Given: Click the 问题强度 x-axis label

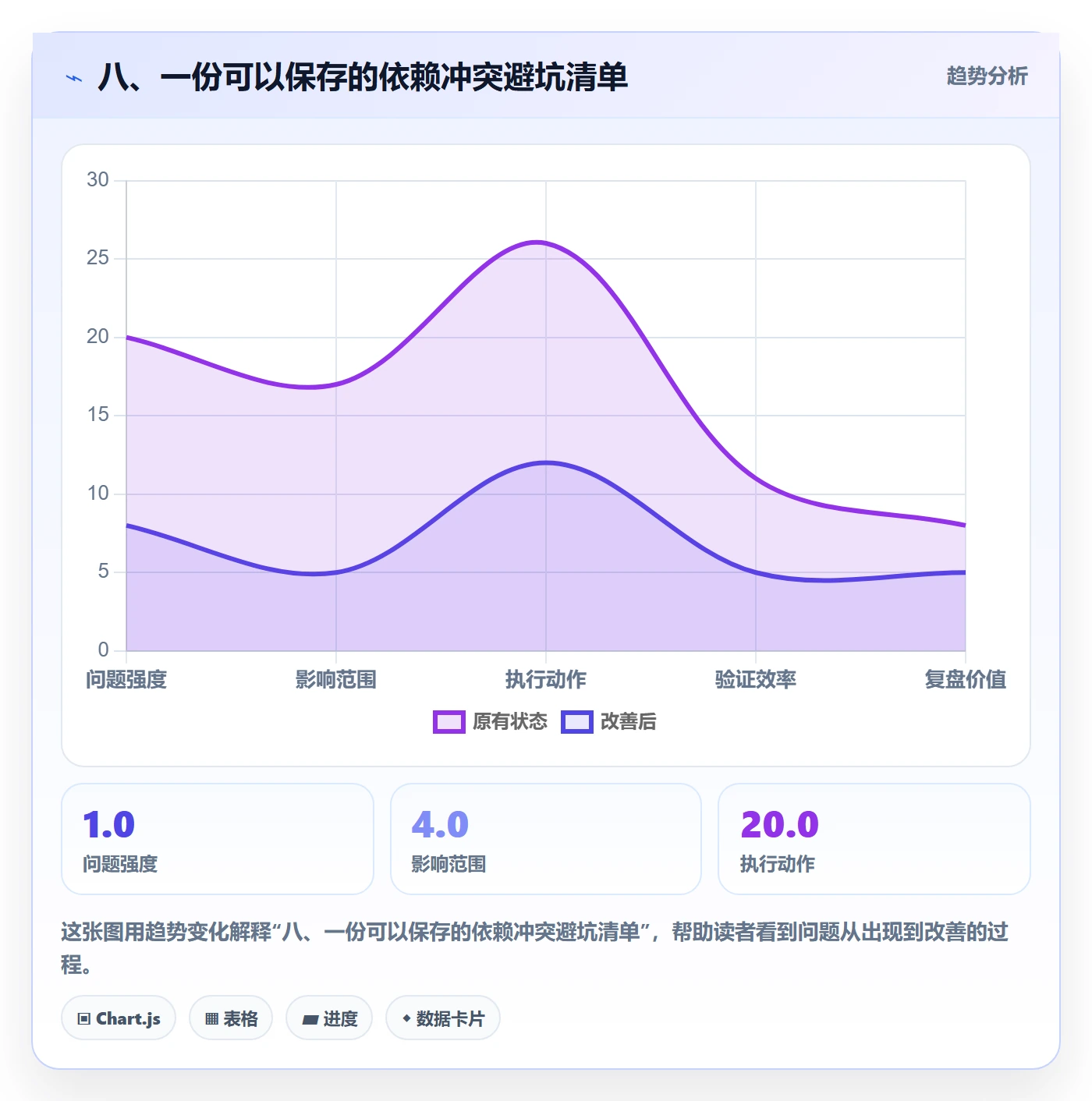Looking at the screenshot, I should tap(126, 679).
